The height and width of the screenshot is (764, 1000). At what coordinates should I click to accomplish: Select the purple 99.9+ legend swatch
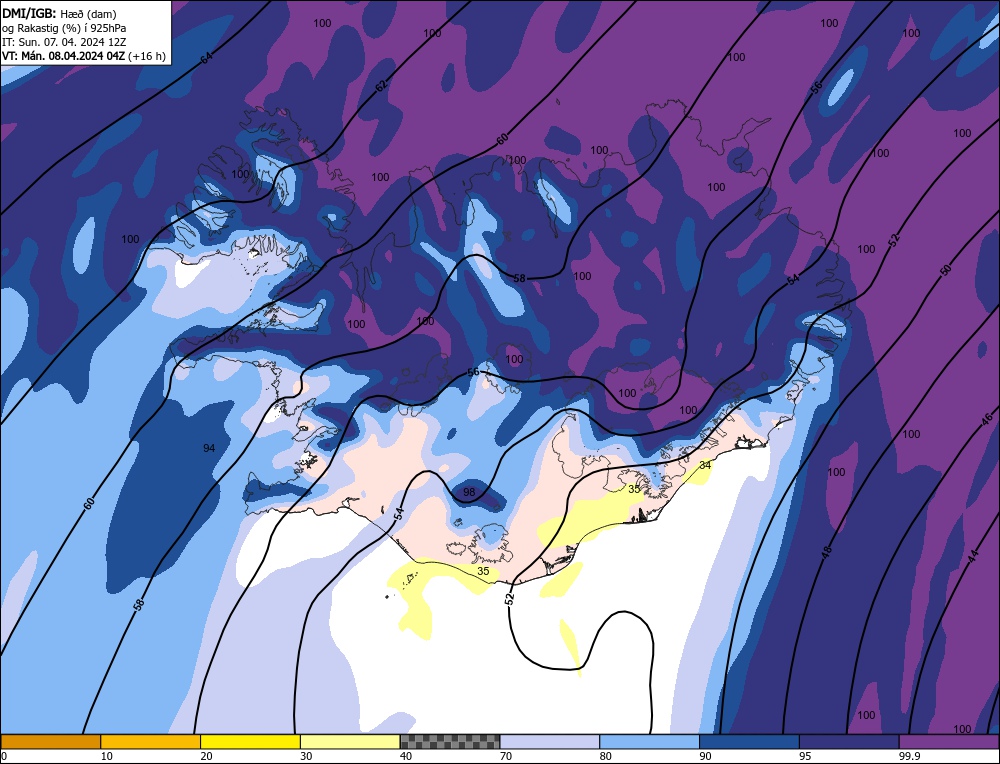(949, 741)
